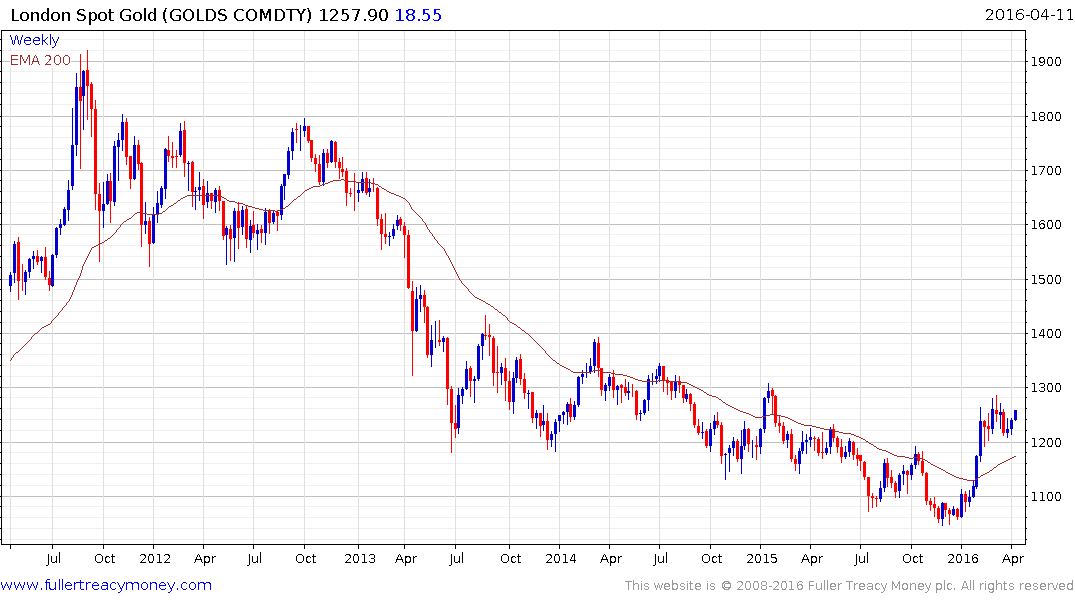The image size is (1075, 600).
Task: Click the 2015 year label on time axis
Action: 762,558
